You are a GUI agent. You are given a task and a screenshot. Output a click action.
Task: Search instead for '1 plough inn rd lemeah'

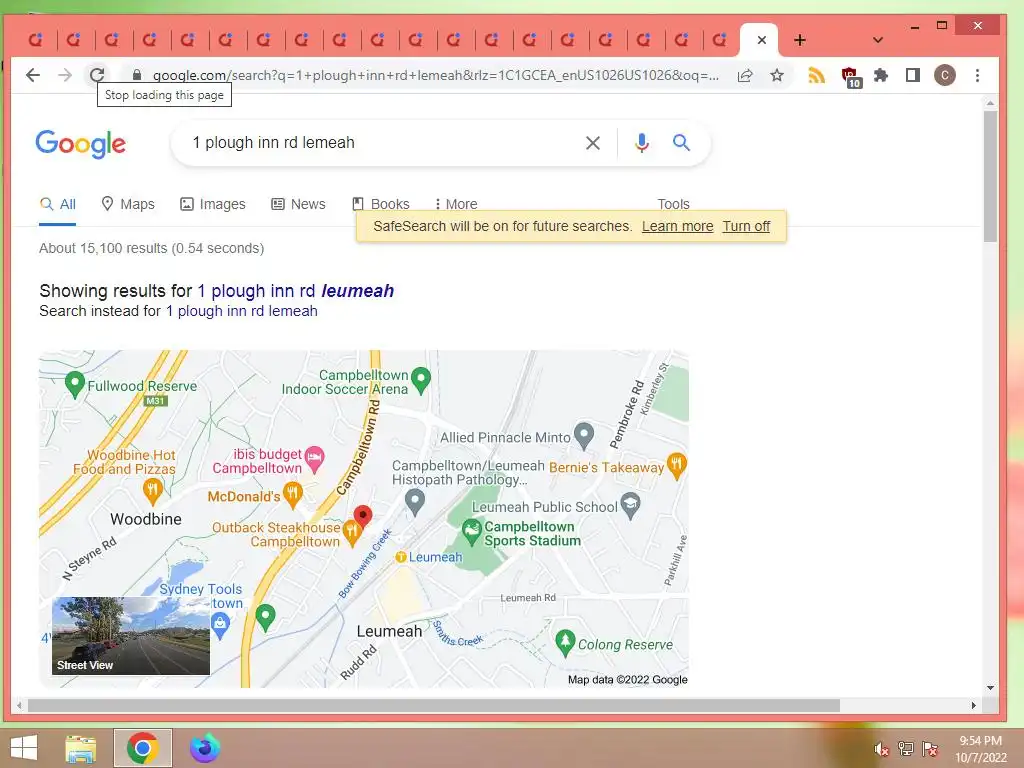click(x=242, y=311)
